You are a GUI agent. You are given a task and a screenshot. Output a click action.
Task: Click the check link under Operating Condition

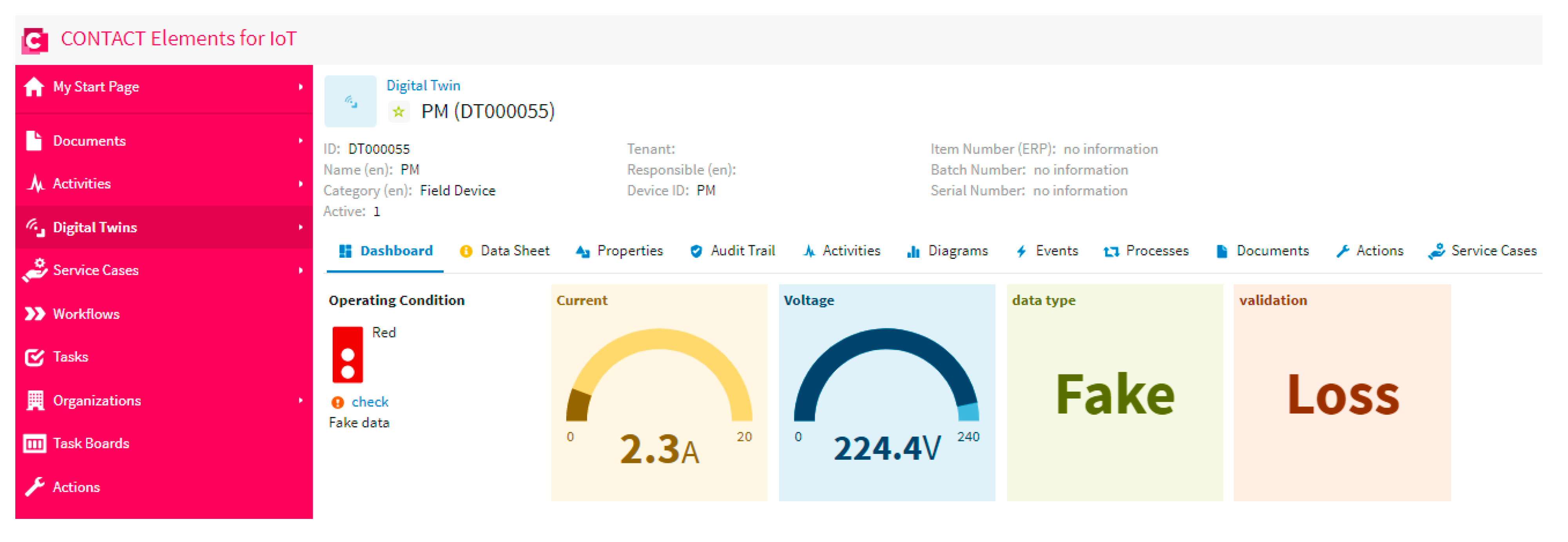point(370,402)
